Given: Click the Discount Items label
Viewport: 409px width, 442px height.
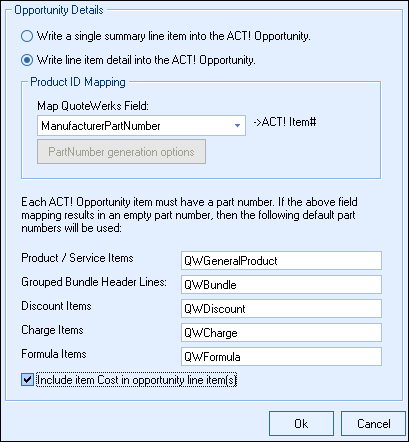Looking at the screenshot, I should [x=56, y=306].
